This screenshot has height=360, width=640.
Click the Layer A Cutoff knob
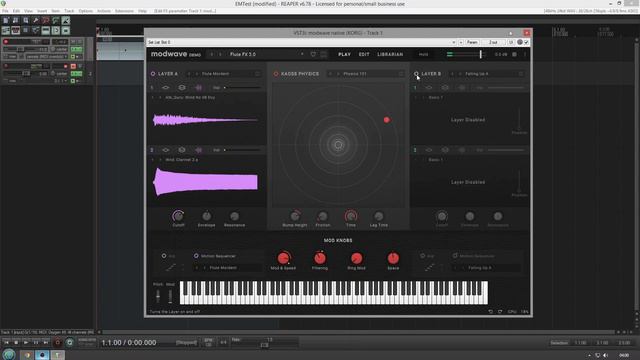click(178, 216)
